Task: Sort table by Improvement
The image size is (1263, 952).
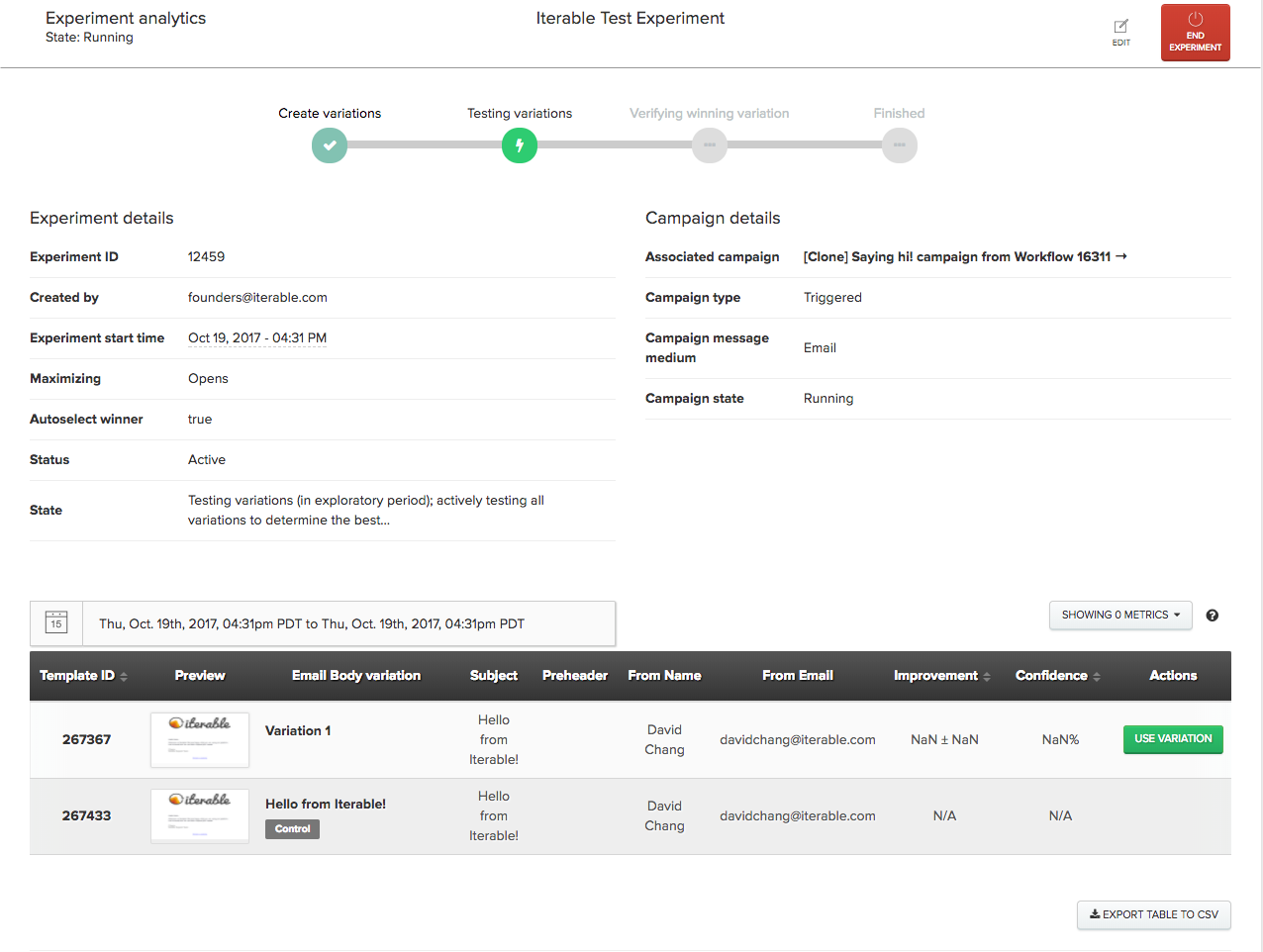Action: [941, 676]
